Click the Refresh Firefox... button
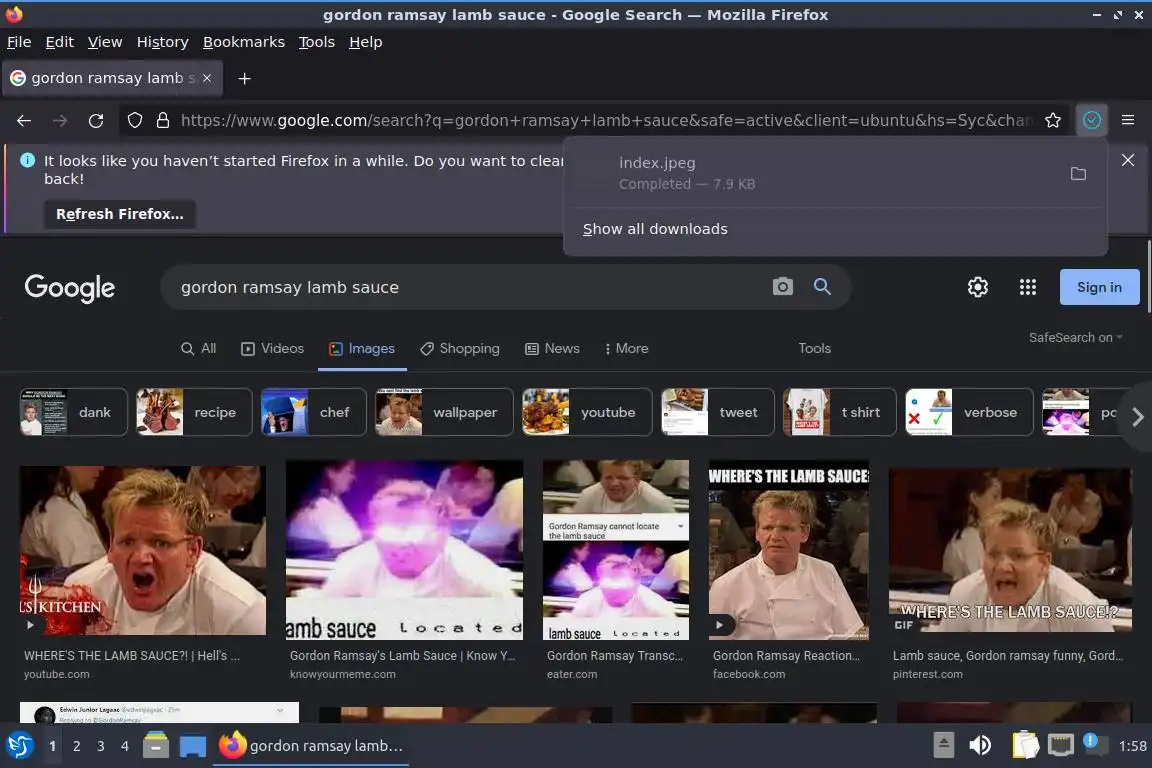The image size is (1152, 768). click(120, 214)
